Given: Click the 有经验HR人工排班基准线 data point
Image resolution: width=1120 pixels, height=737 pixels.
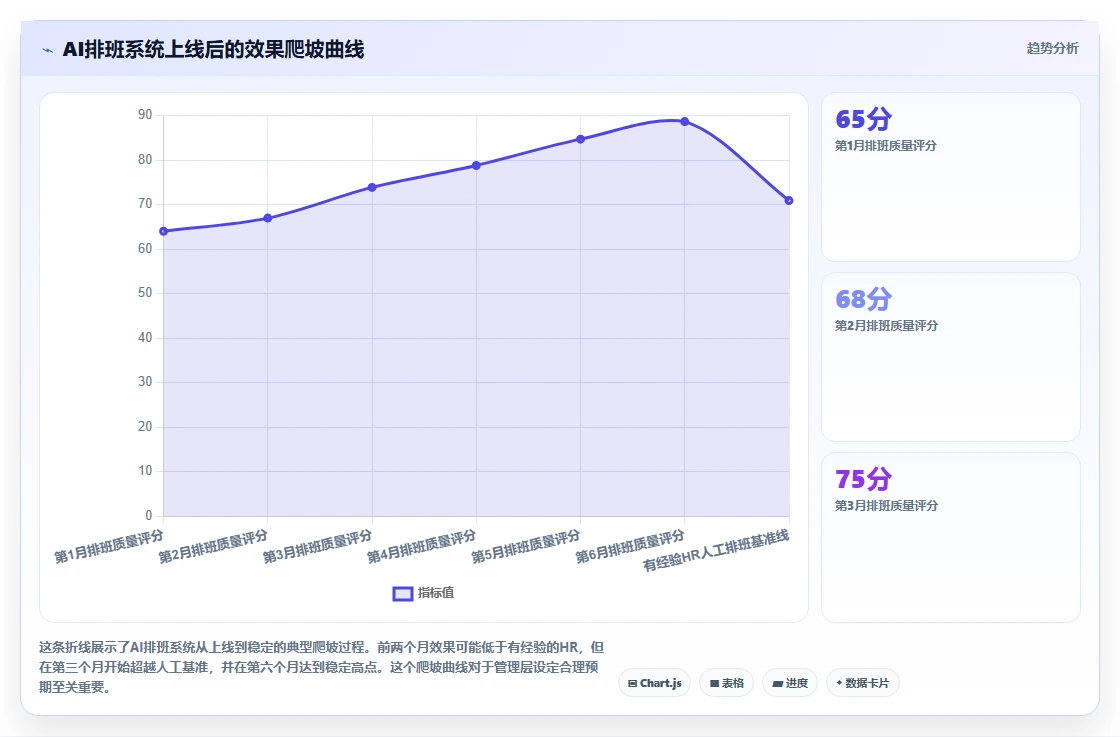Looking at the screenshot, I should tap(789, 200).
